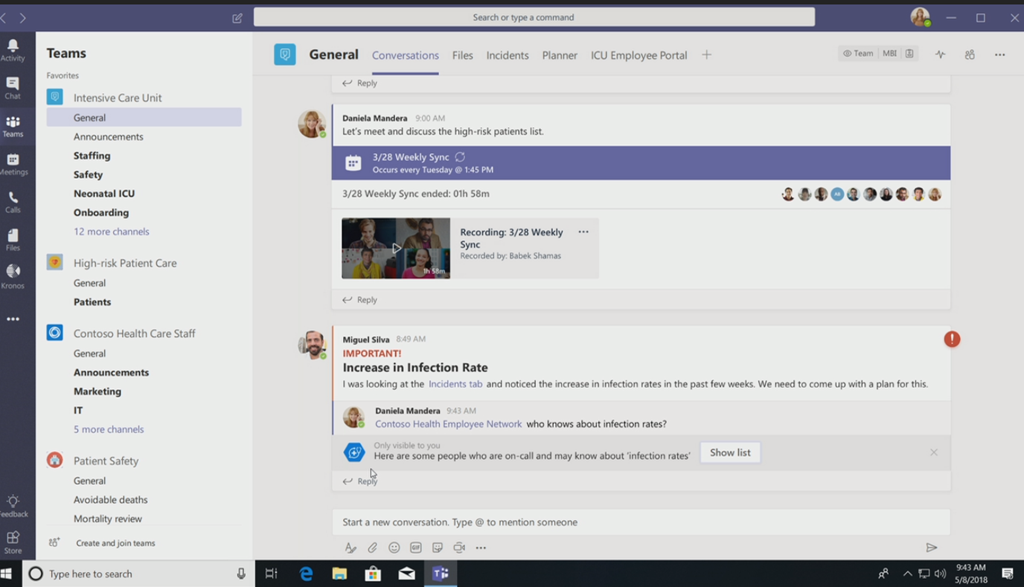Click the Show list button
The image size is (1024, 587).
pos(729,453)
